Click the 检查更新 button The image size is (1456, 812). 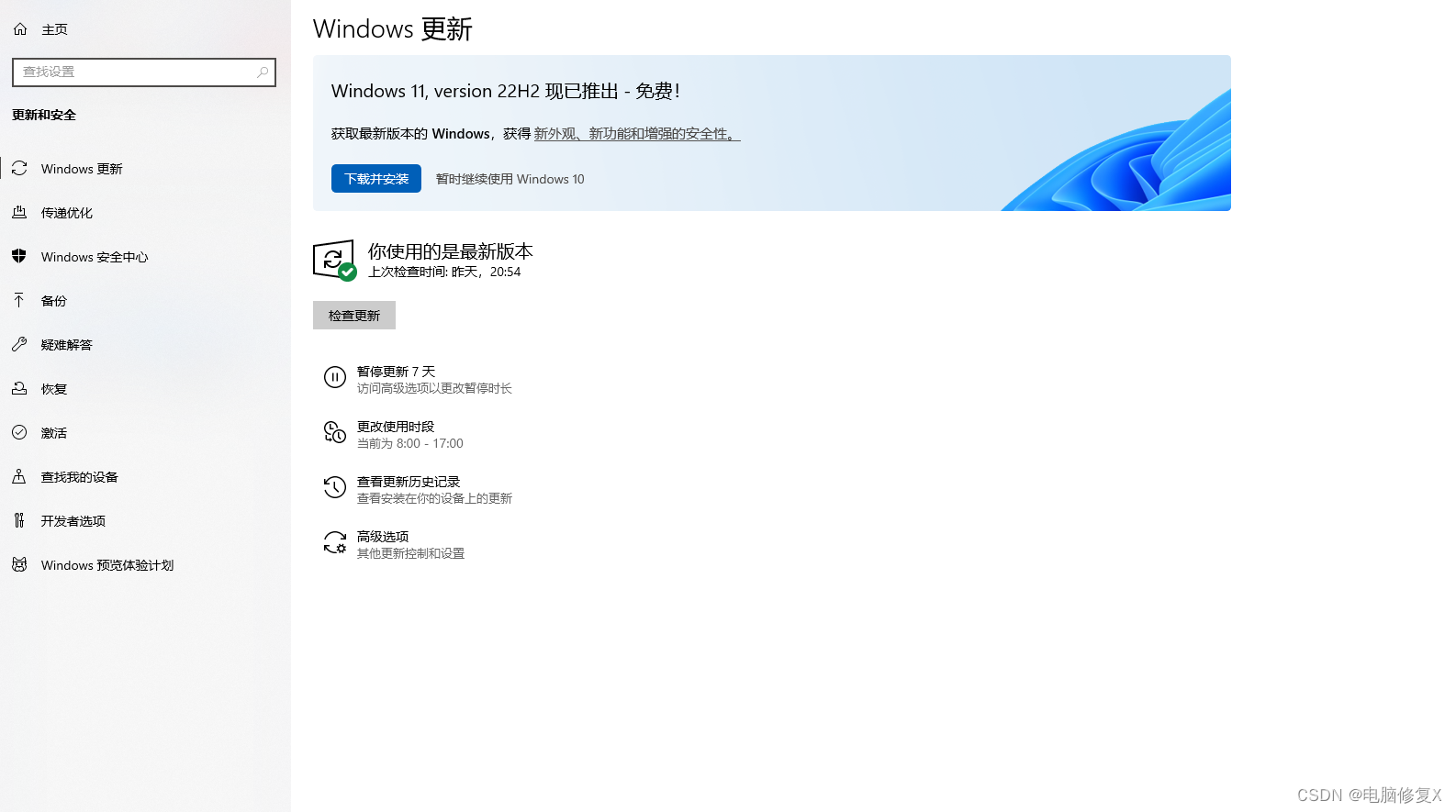click(354, 316)
